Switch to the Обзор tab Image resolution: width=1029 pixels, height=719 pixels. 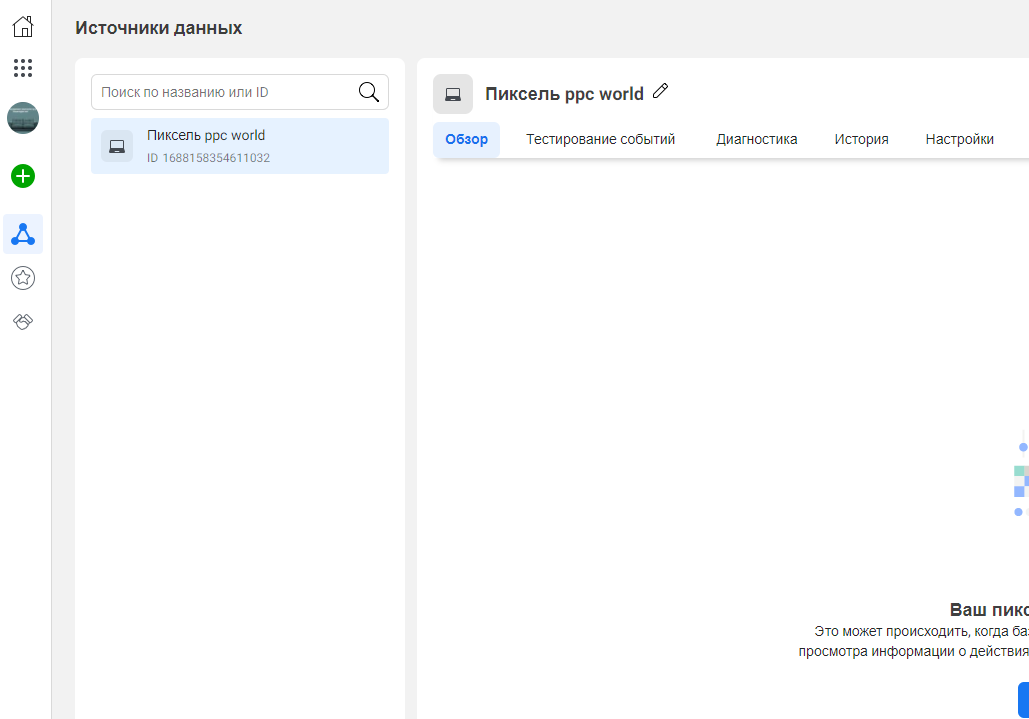[466, 139]
